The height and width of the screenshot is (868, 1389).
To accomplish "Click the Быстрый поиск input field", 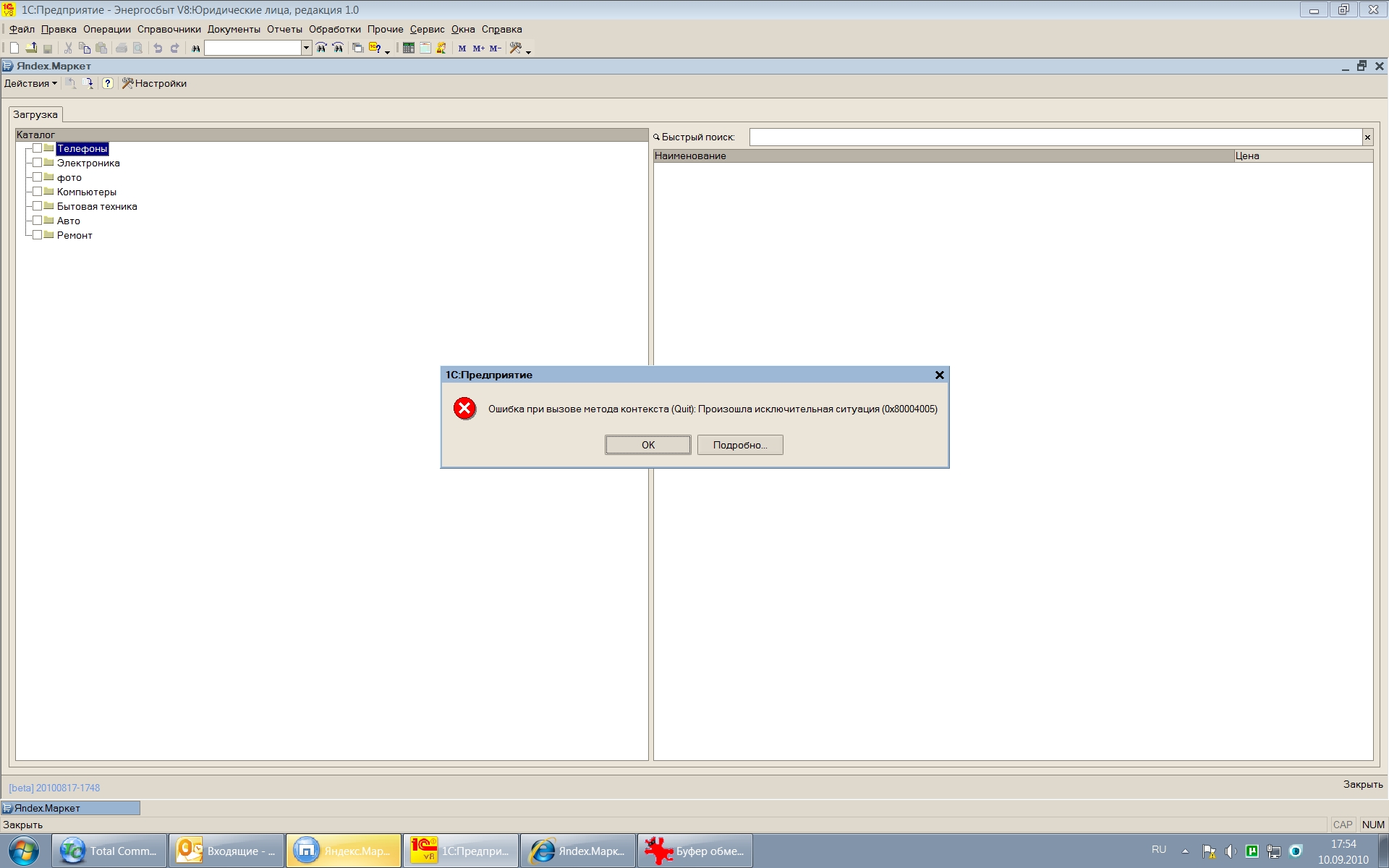I will (x=1055, y=137).
